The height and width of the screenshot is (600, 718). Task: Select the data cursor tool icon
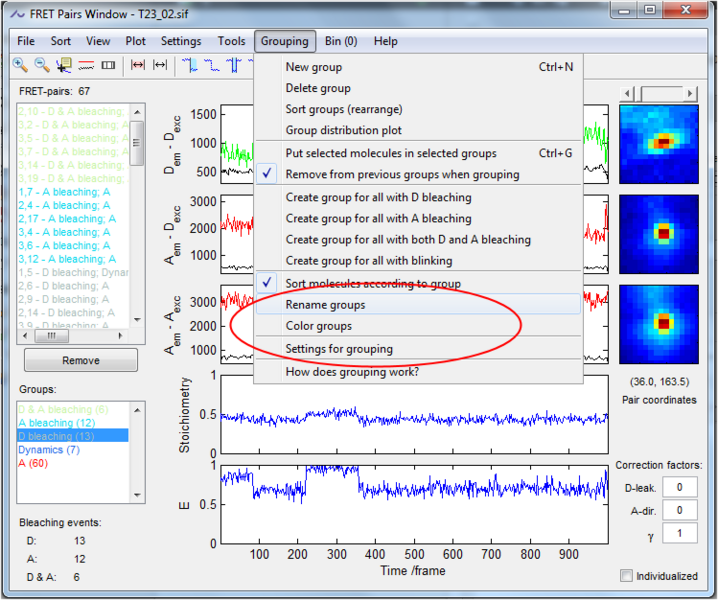[64, 65]
